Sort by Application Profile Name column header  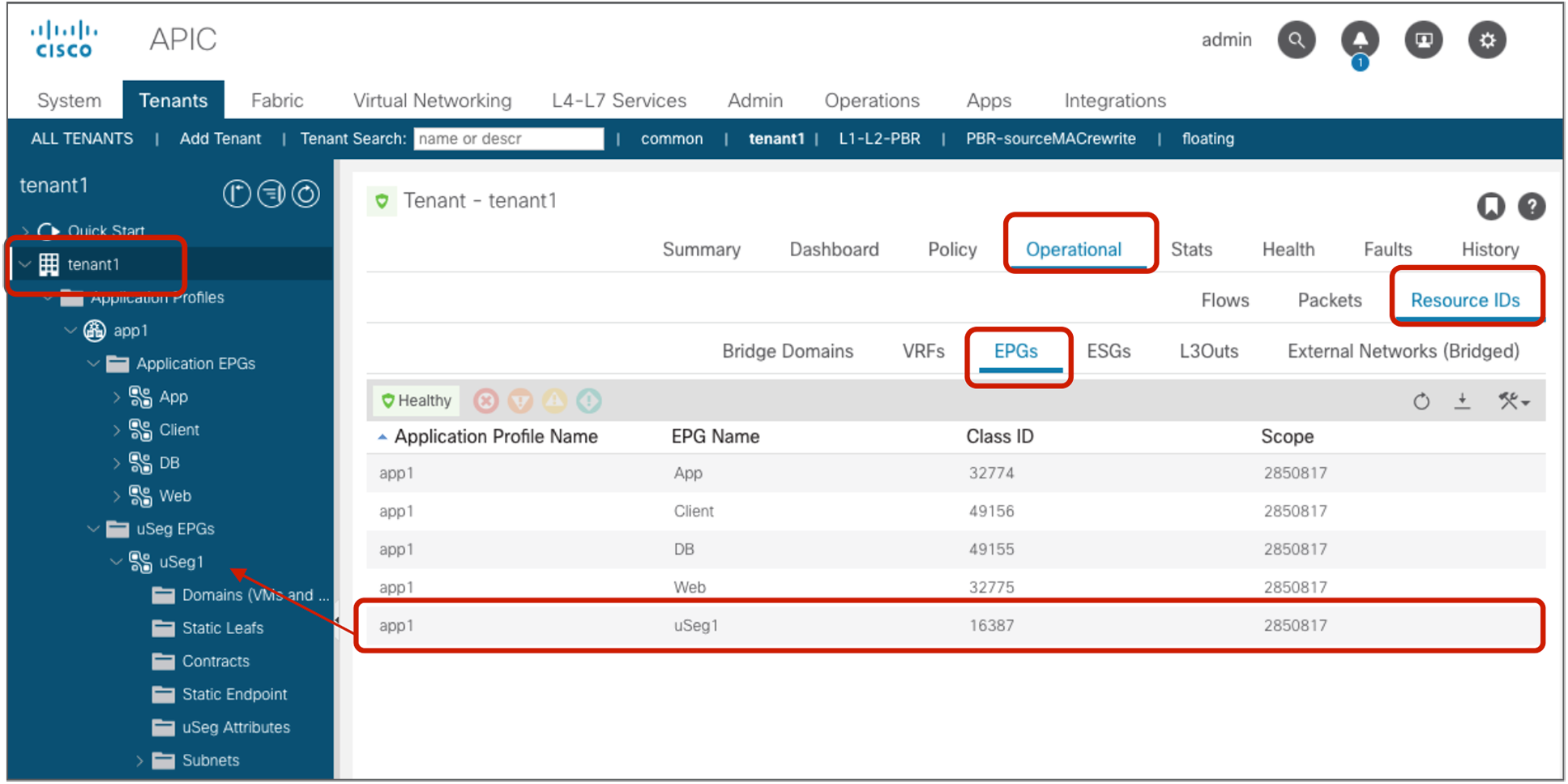496,436
